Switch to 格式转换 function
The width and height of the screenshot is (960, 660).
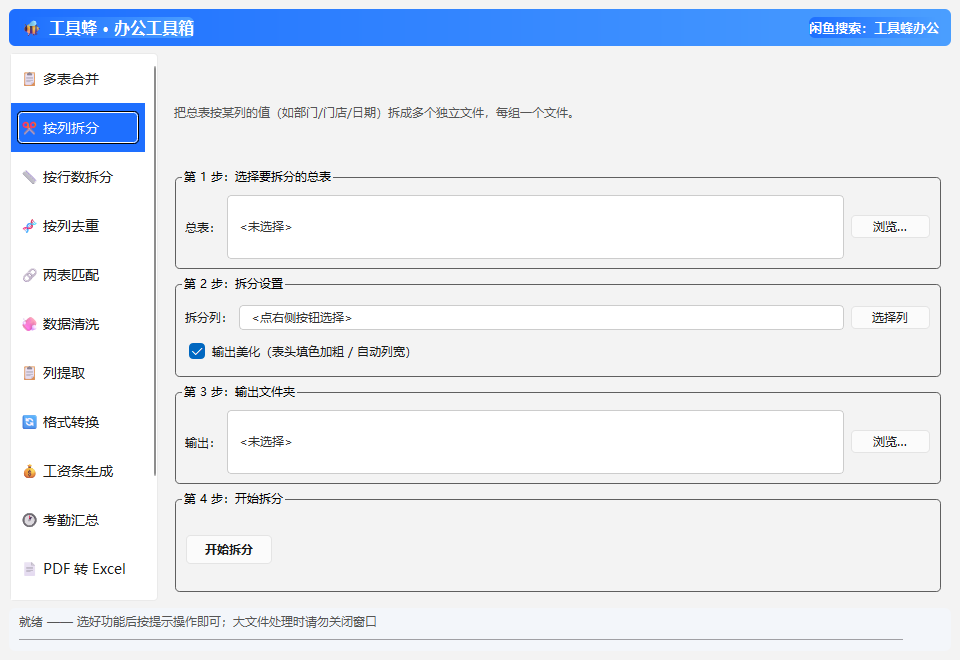pyautogui.click(x=78, y=422)
